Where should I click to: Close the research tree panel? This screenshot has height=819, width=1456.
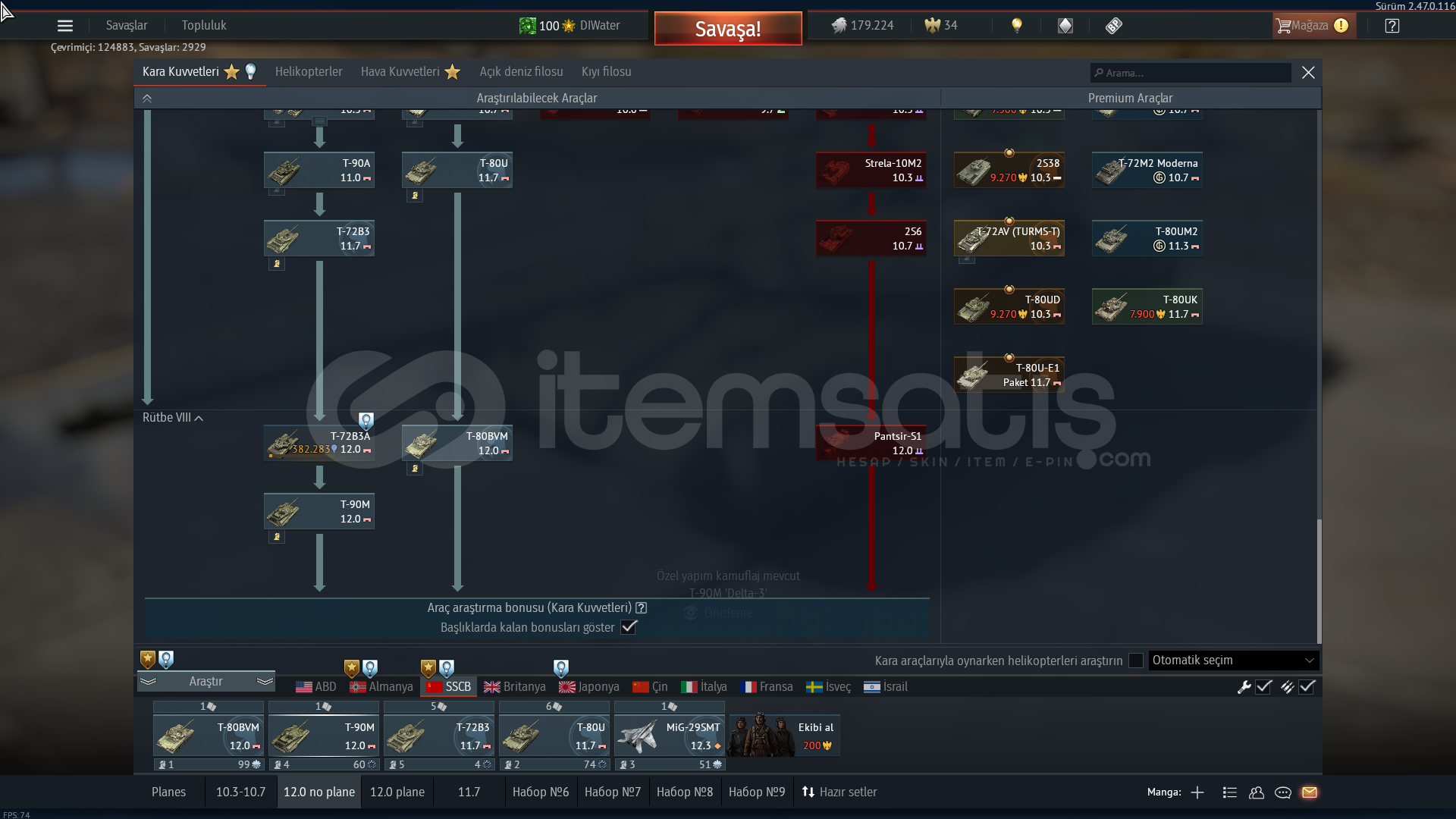(x=1308, y=73)
